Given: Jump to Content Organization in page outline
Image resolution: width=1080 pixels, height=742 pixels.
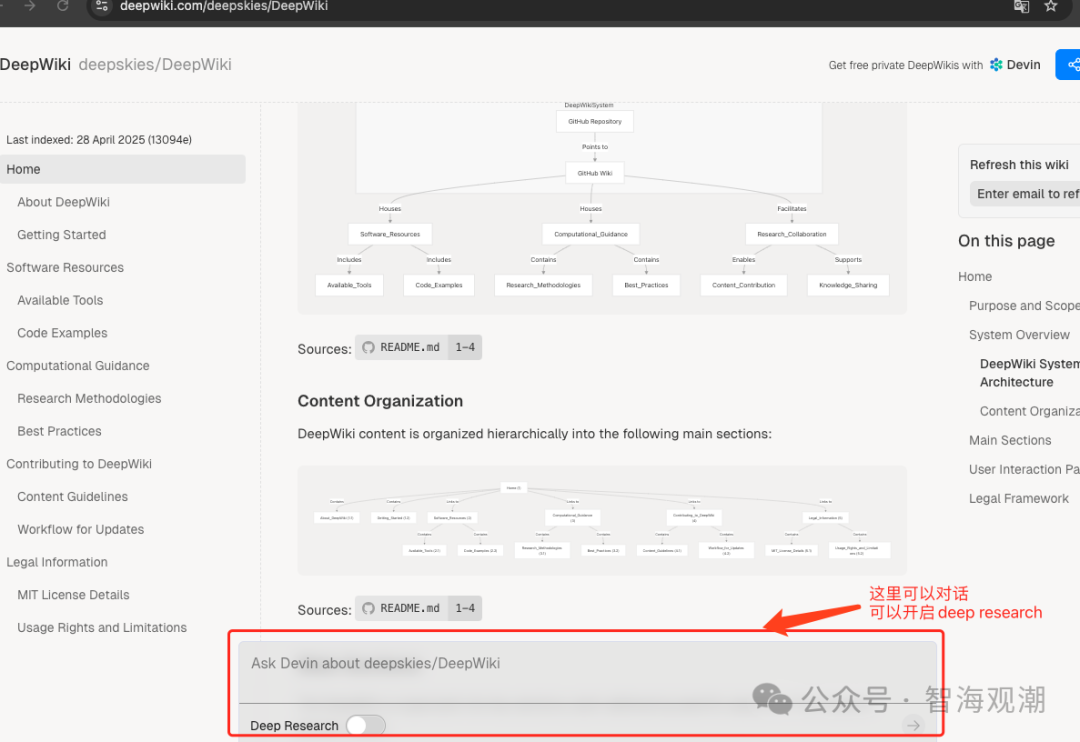Looking at the screenshot, I should coord(1030,411).
